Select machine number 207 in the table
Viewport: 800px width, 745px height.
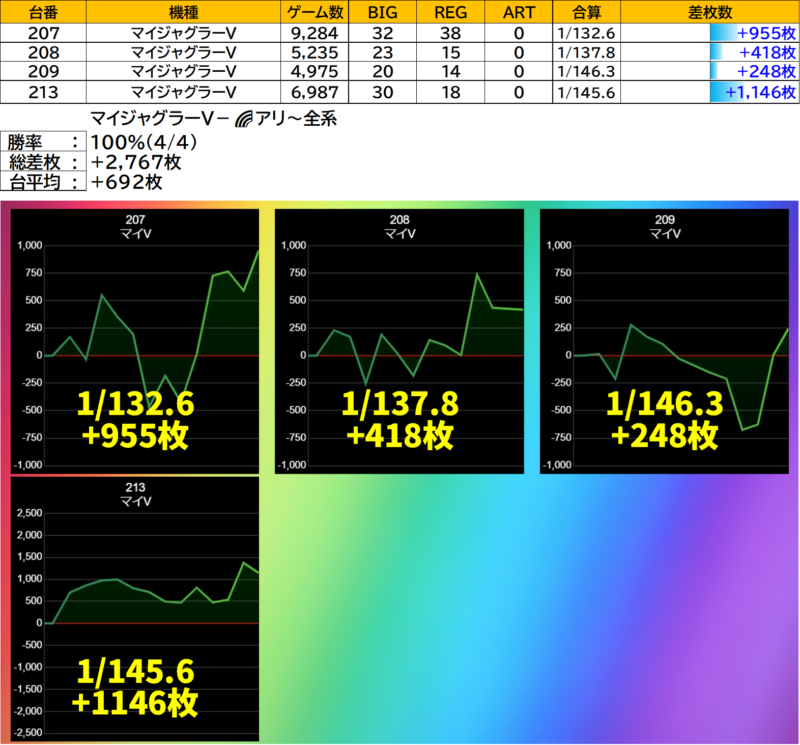[43, 33]
